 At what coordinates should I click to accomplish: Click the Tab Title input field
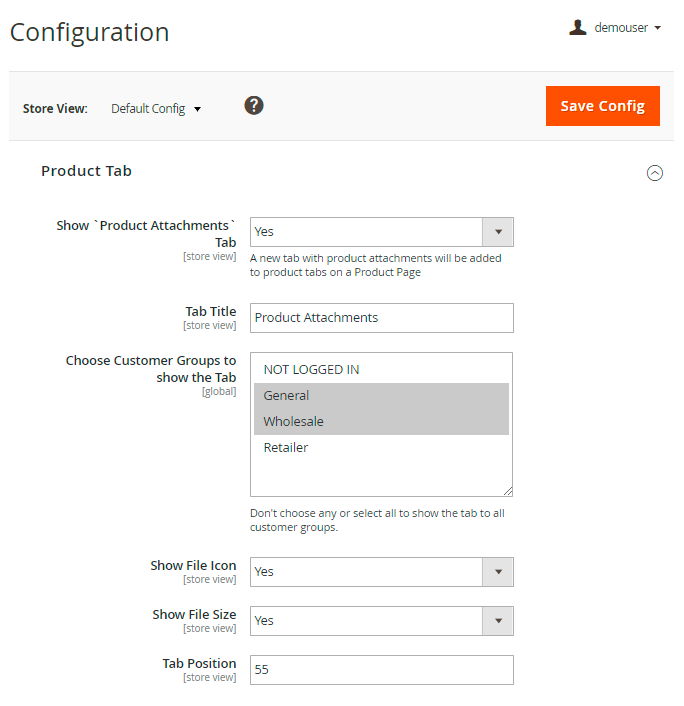coord(381,318)
